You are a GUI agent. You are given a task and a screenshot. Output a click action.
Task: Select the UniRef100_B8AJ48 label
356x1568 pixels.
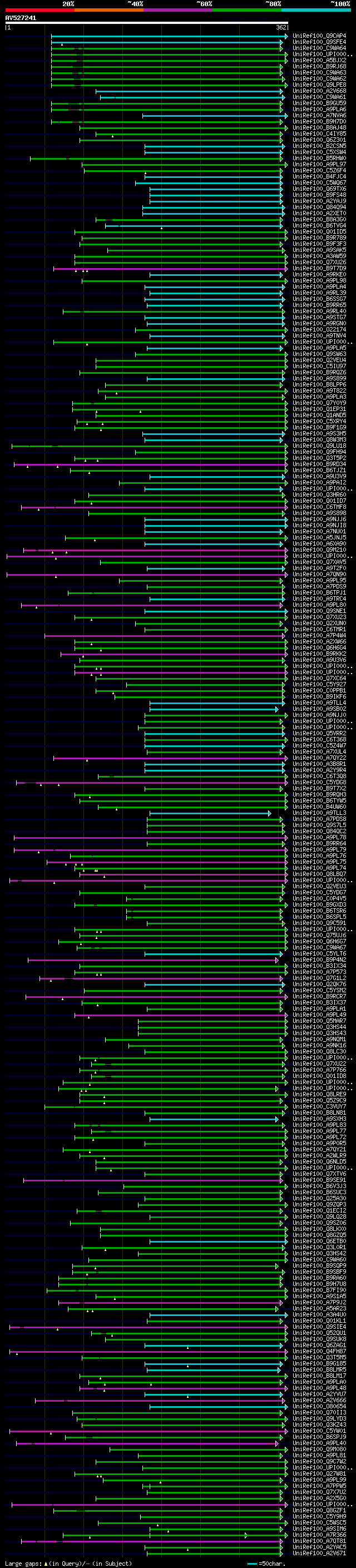tap(319, 128)
